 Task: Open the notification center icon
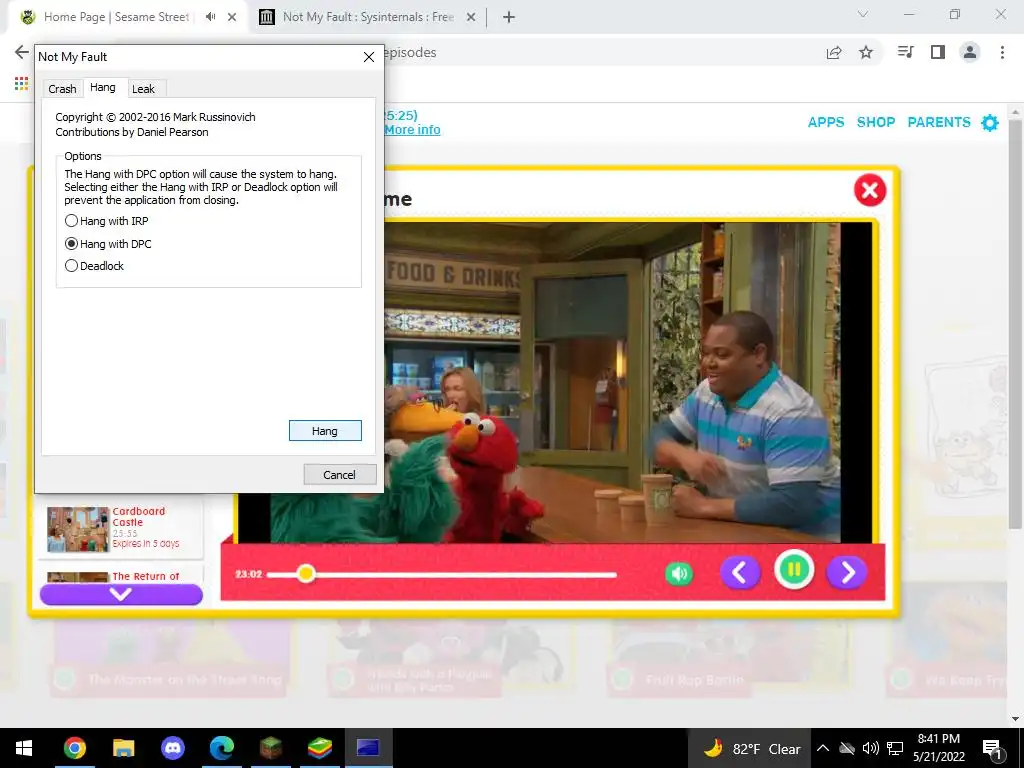(992, 749)
